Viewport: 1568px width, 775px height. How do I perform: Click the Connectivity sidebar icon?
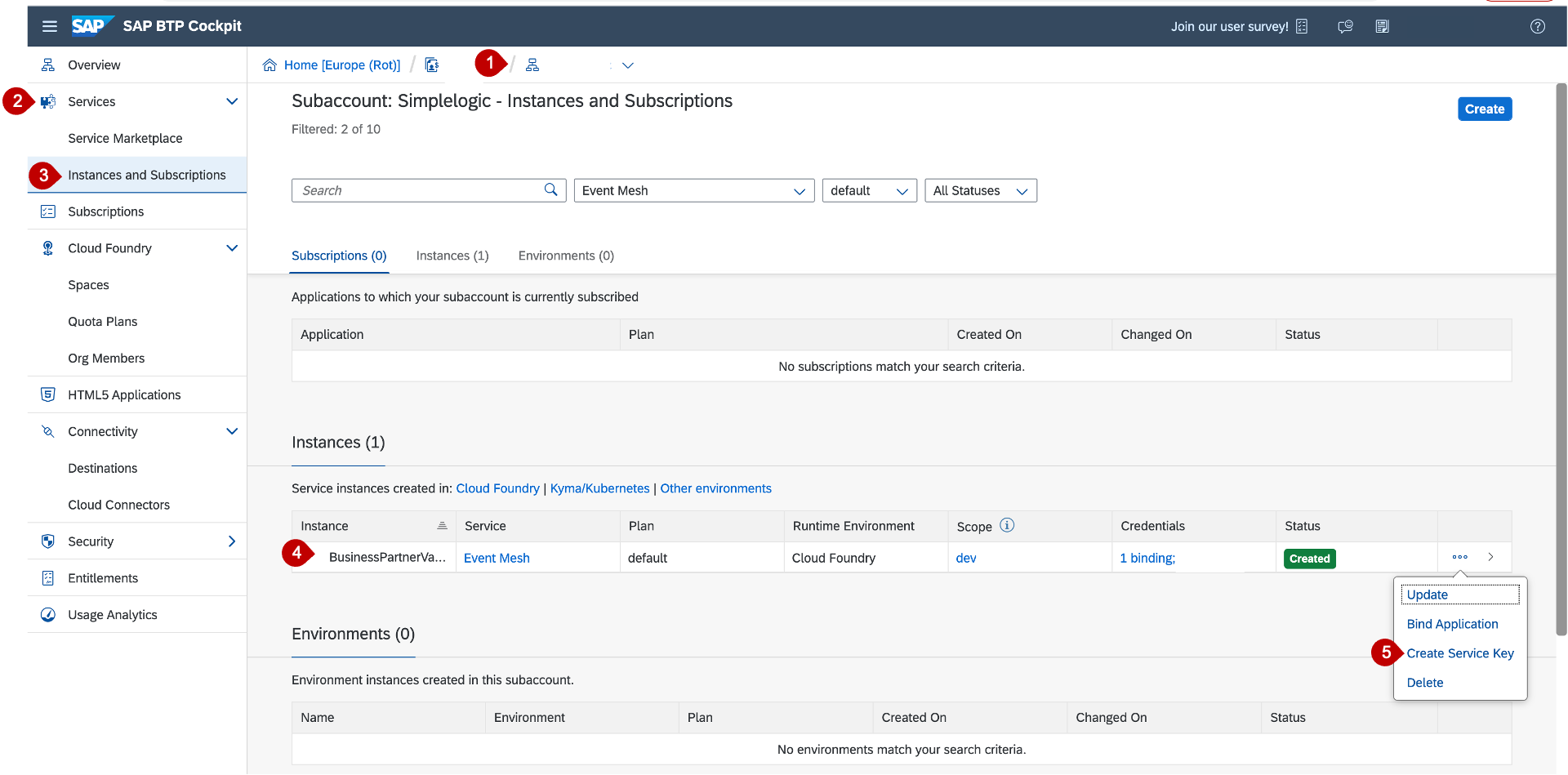coord(48,431)
